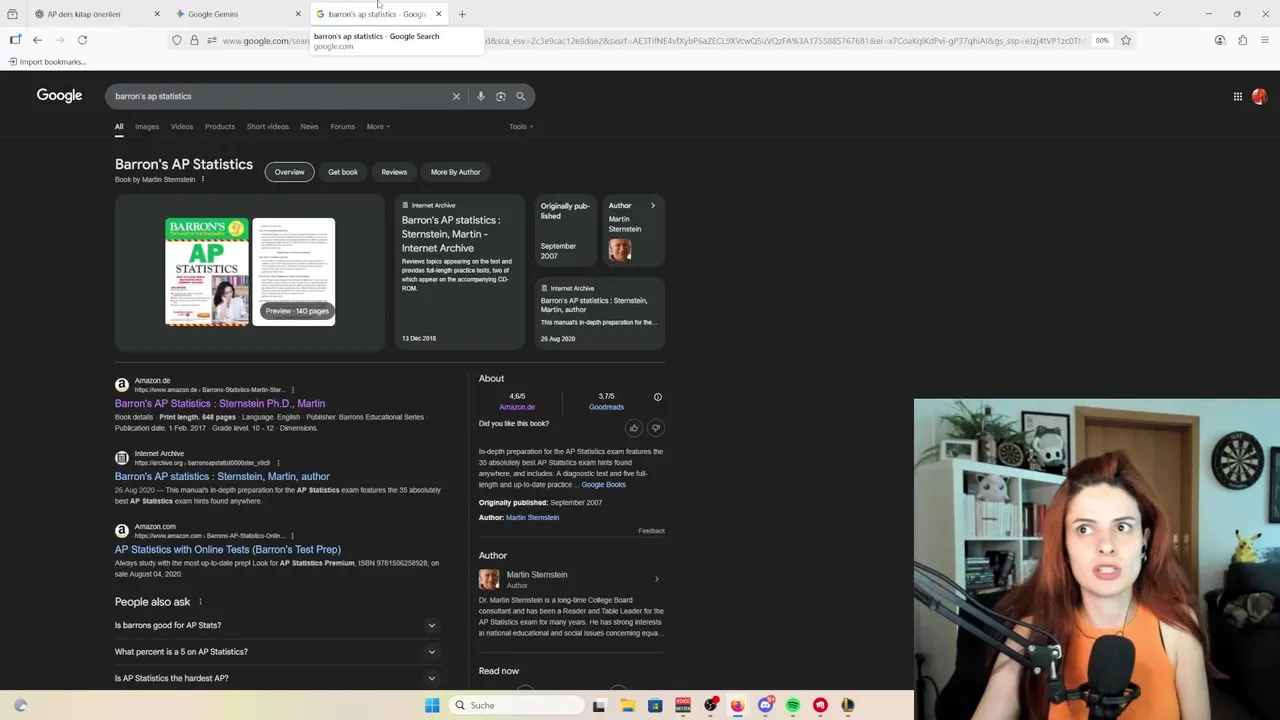Open OBS Studio from the taskbar

[x=710, y=705]
